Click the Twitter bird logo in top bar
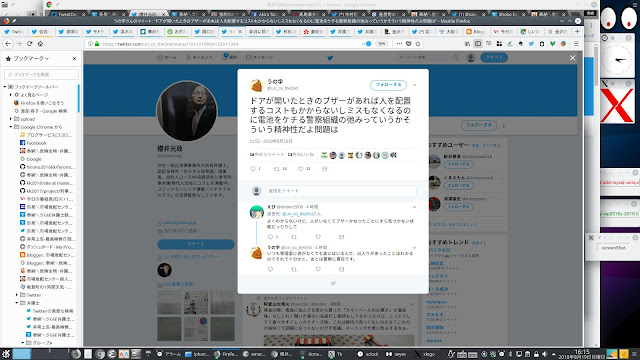The height and width of the screenshot is (360, 640). 330,58
